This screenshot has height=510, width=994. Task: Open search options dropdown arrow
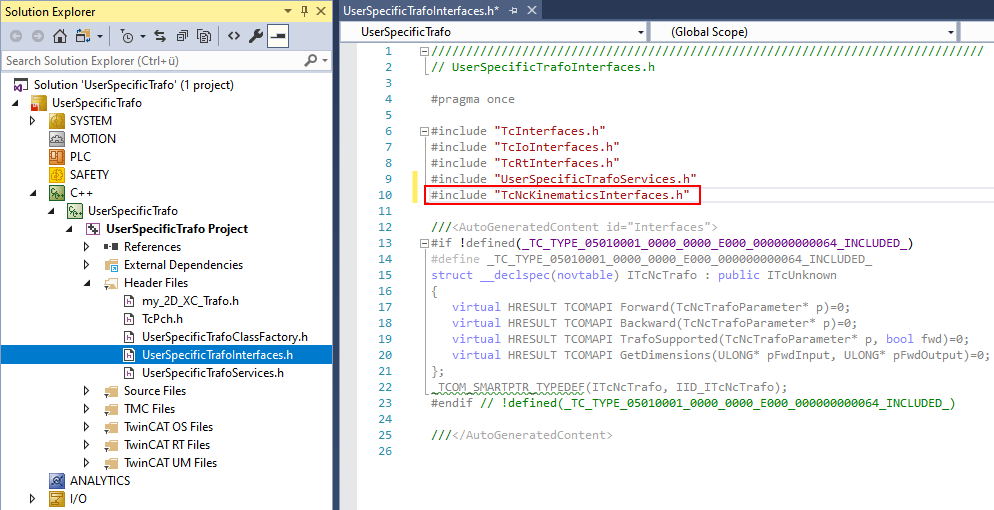click(325, 61)
